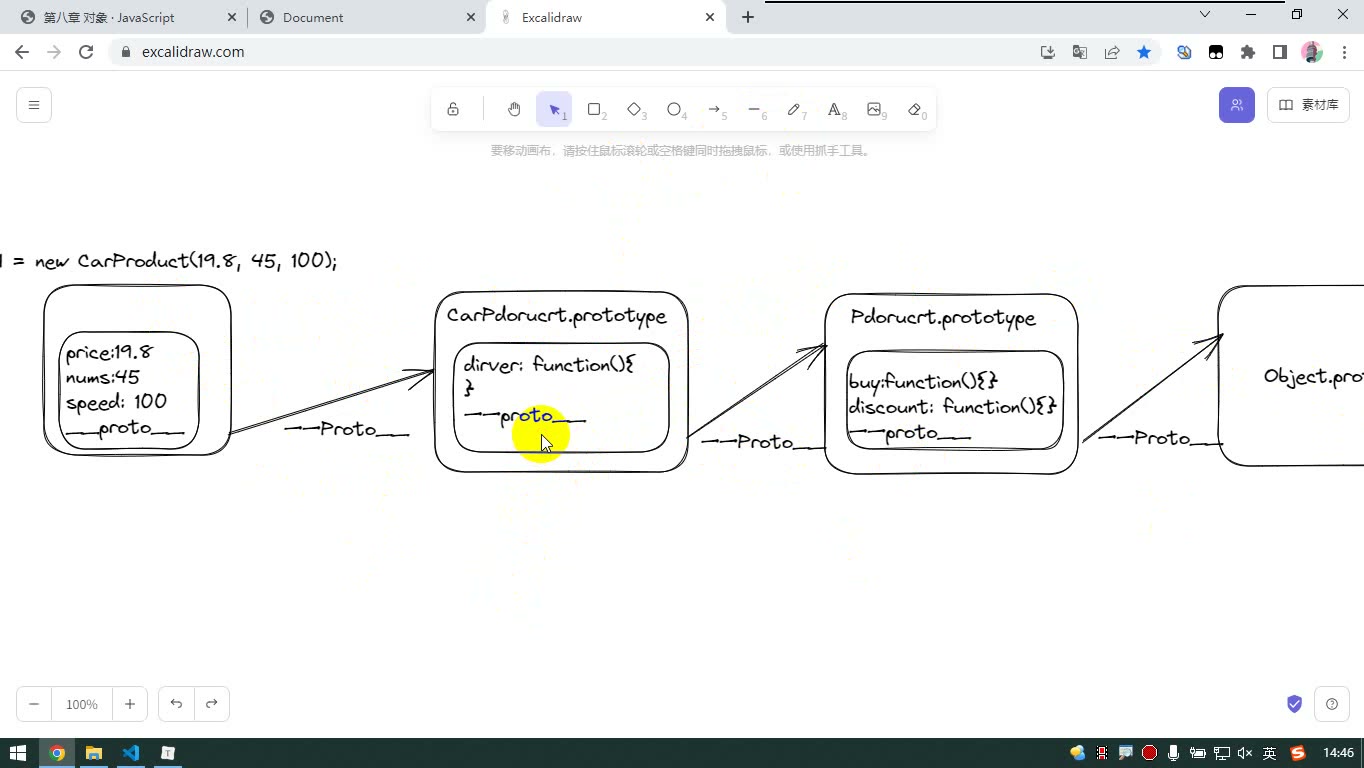Bookmark this page with star icon
Screen dimensions: 1364x768
[1144, 52]
